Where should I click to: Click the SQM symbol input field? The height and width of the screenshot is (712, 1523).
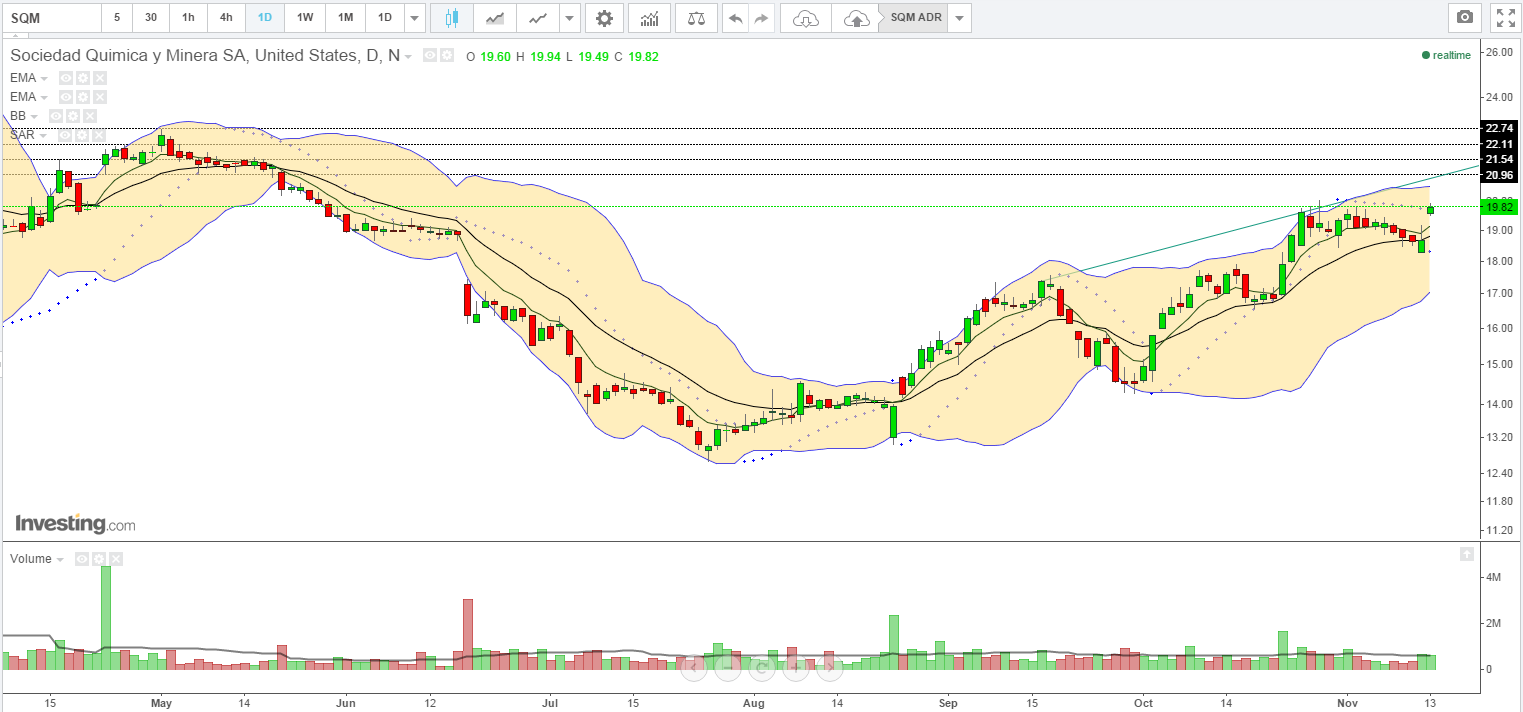pos(50,18)
